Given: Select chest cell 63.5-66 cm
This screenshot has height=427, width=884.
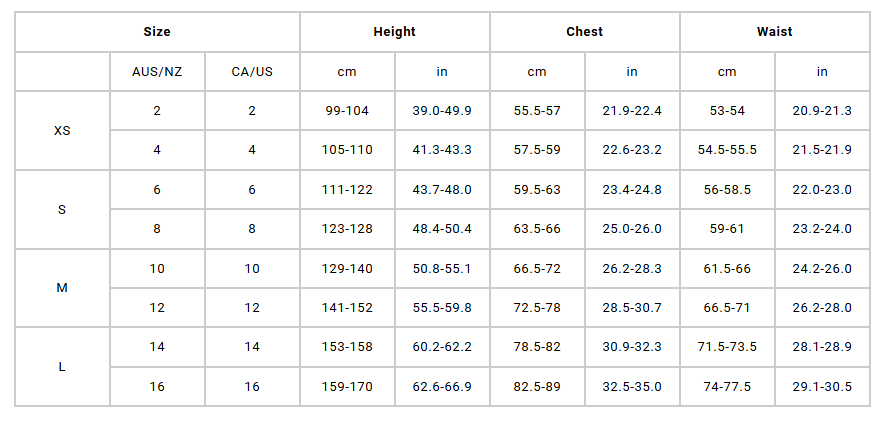Looking at the screenshot, I should click(x=537, y=229).
